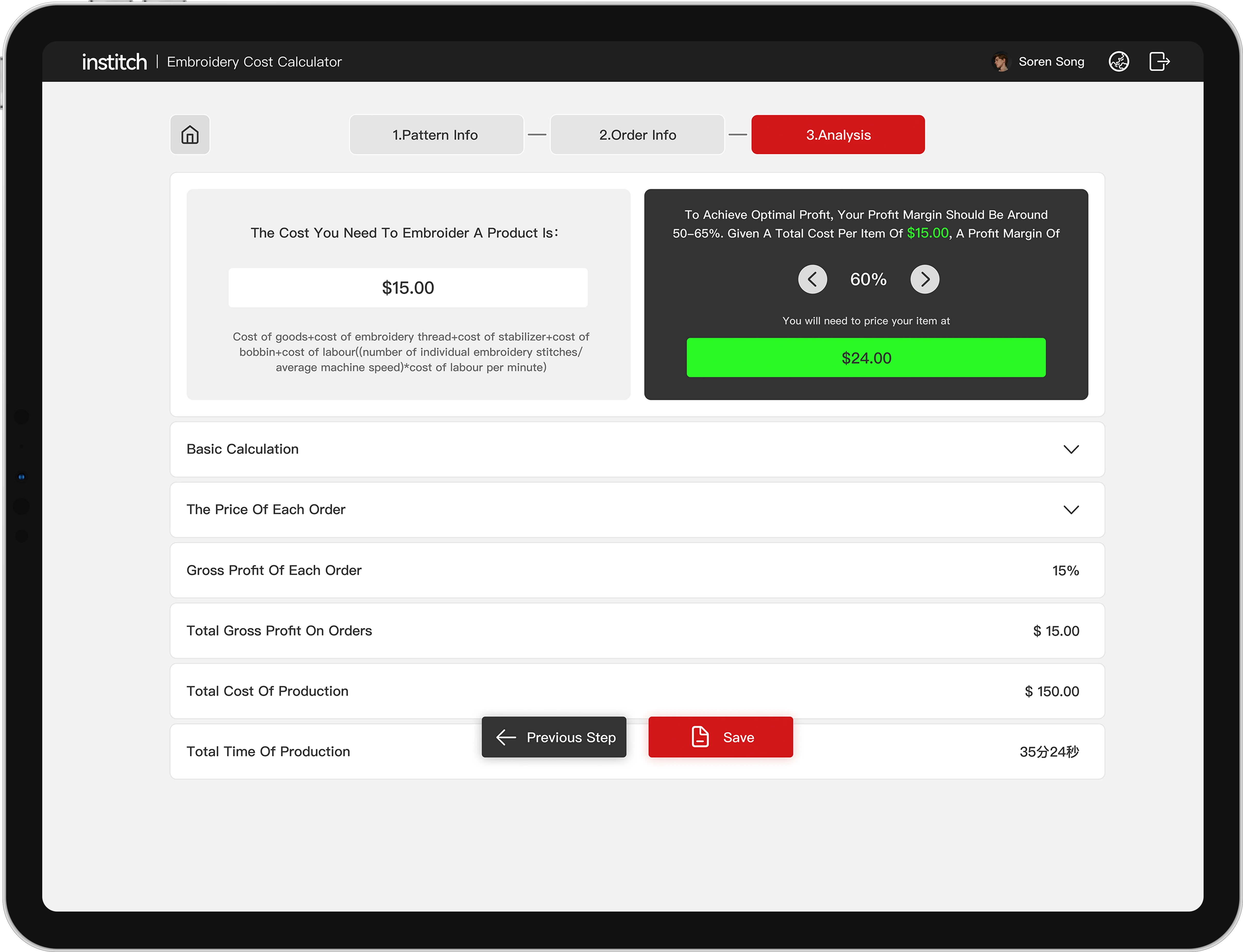The width and height of the screenshot is (1243, 952).
Task: Select the 3.Analysis step
Action: (838, 134)
